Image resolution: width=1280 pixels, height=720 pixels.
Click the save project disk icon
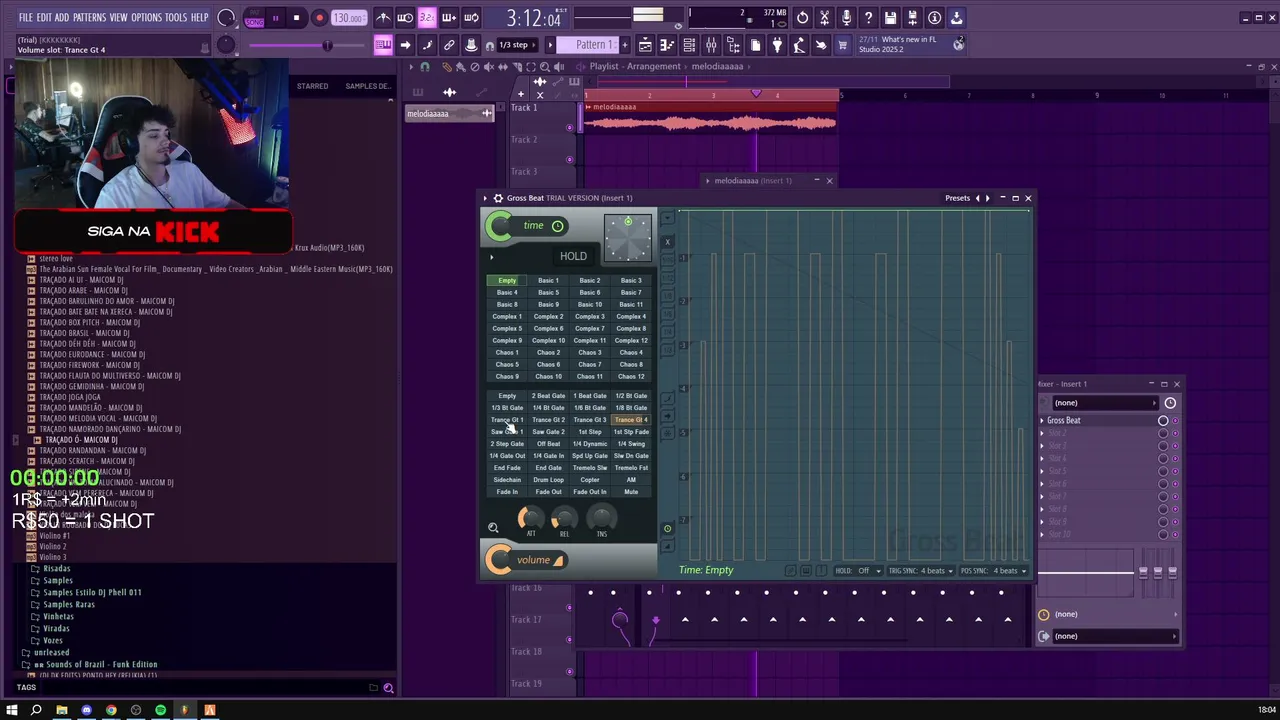tap(890, 18)
